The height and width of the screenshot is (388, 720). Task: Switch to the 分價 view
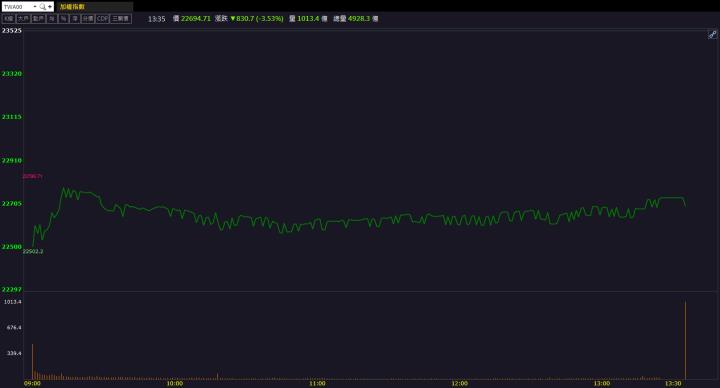click(88, 19)
